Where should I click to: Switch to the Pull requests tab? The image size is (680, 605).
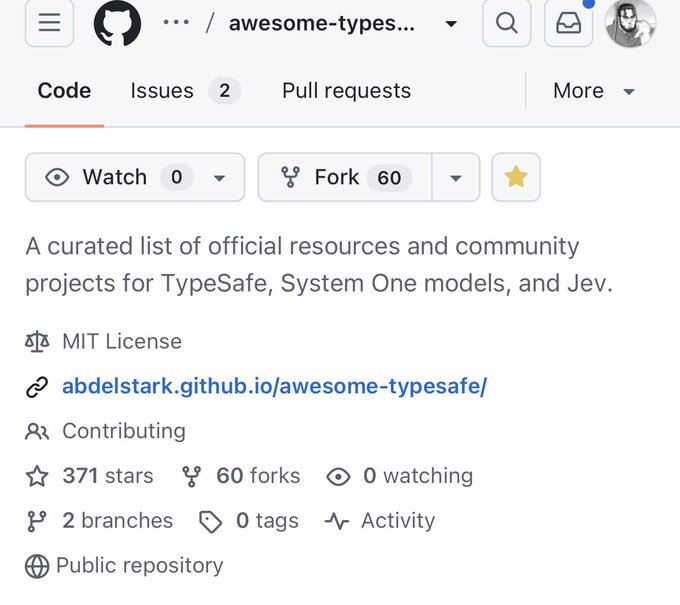click(x=346, y=91)
